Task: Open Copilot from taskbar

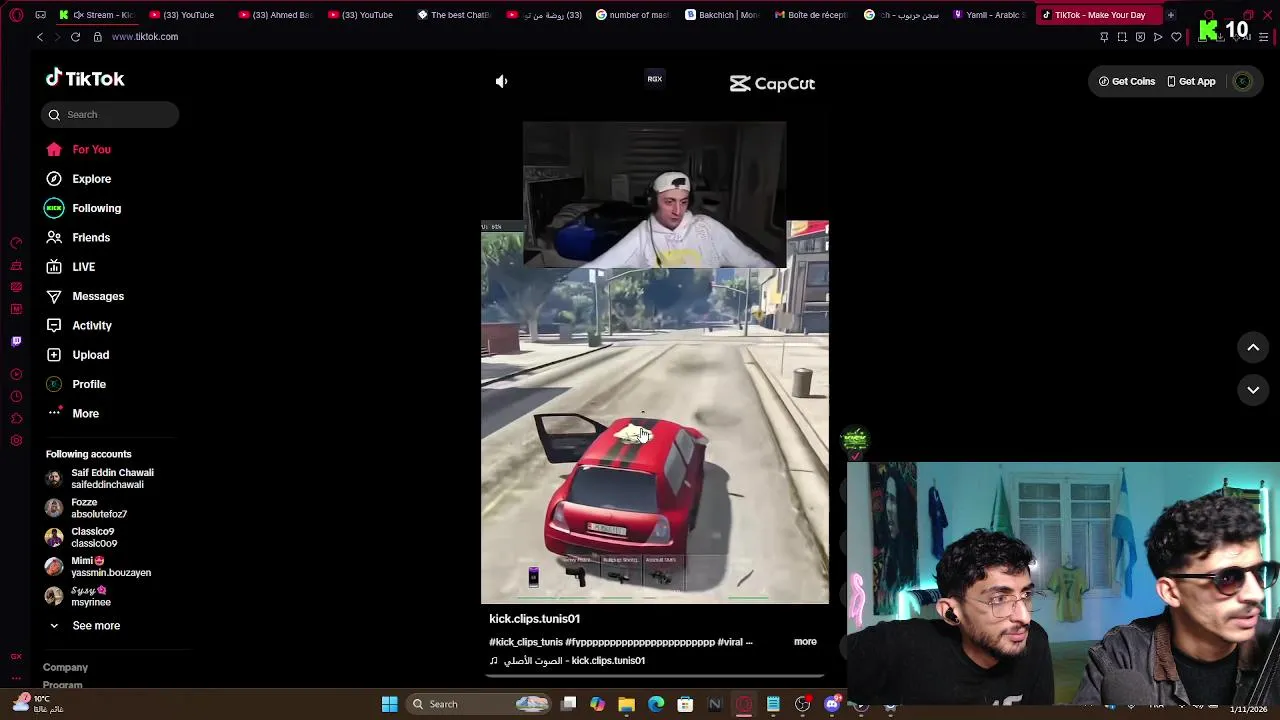Action: click(598, 704)
